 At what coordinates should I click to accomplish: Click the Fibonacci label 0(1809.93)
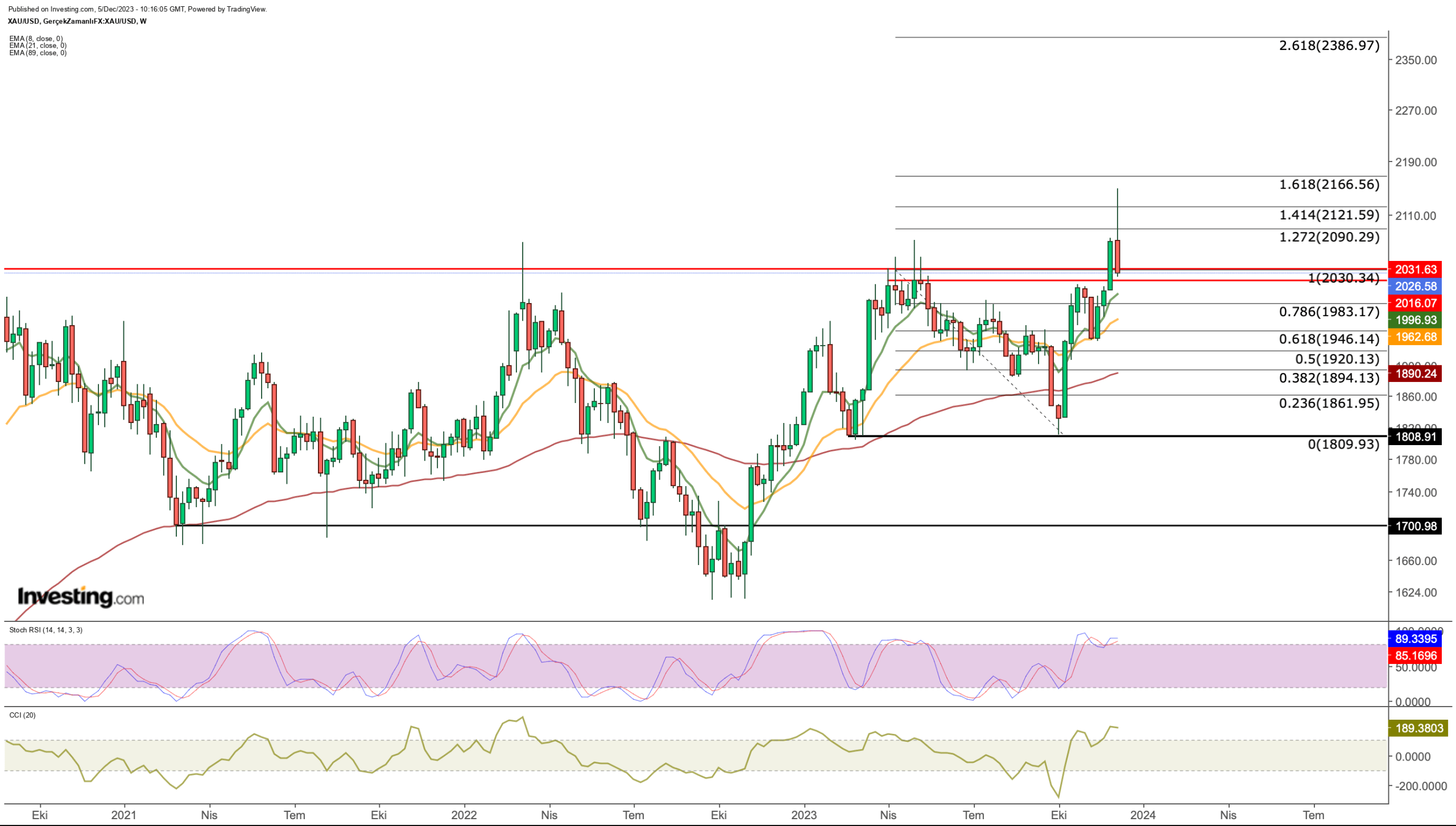1343,445
